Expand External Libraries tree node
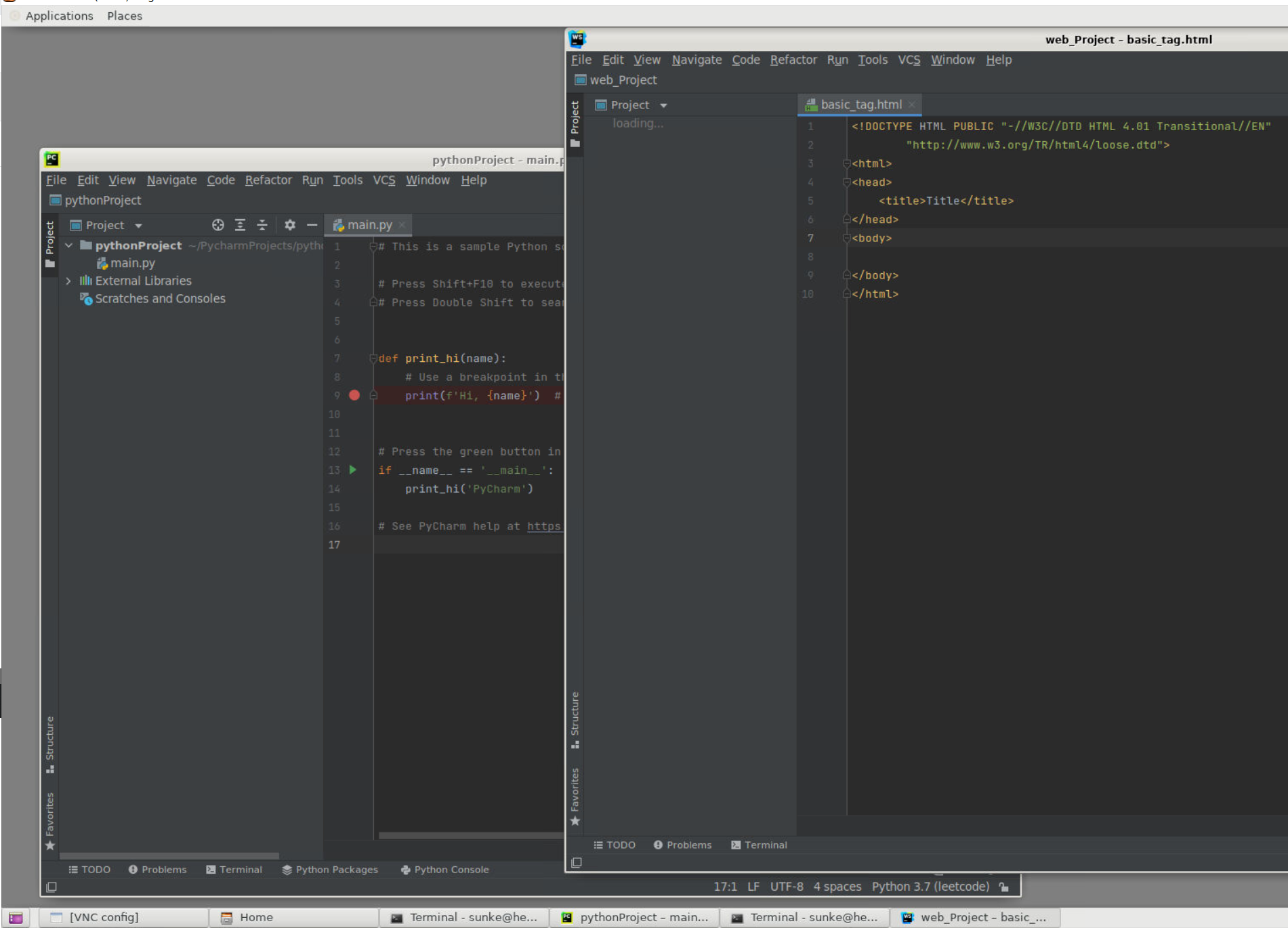 (69, 281)
